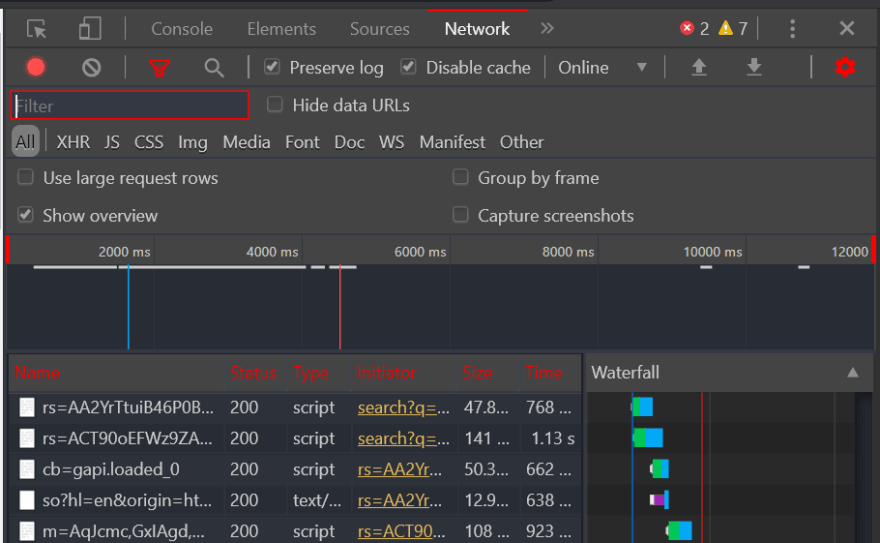Select request m=AqJcmc,GxIAgd

(x=123, y=531)
